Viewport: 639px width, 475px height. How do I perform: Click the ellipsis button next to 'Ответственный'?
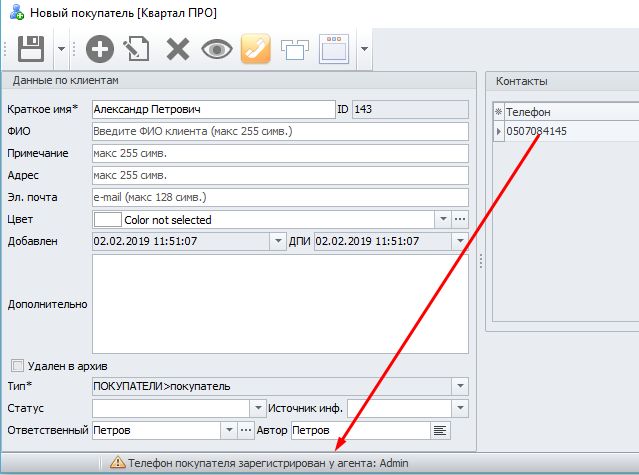point(246,430)
